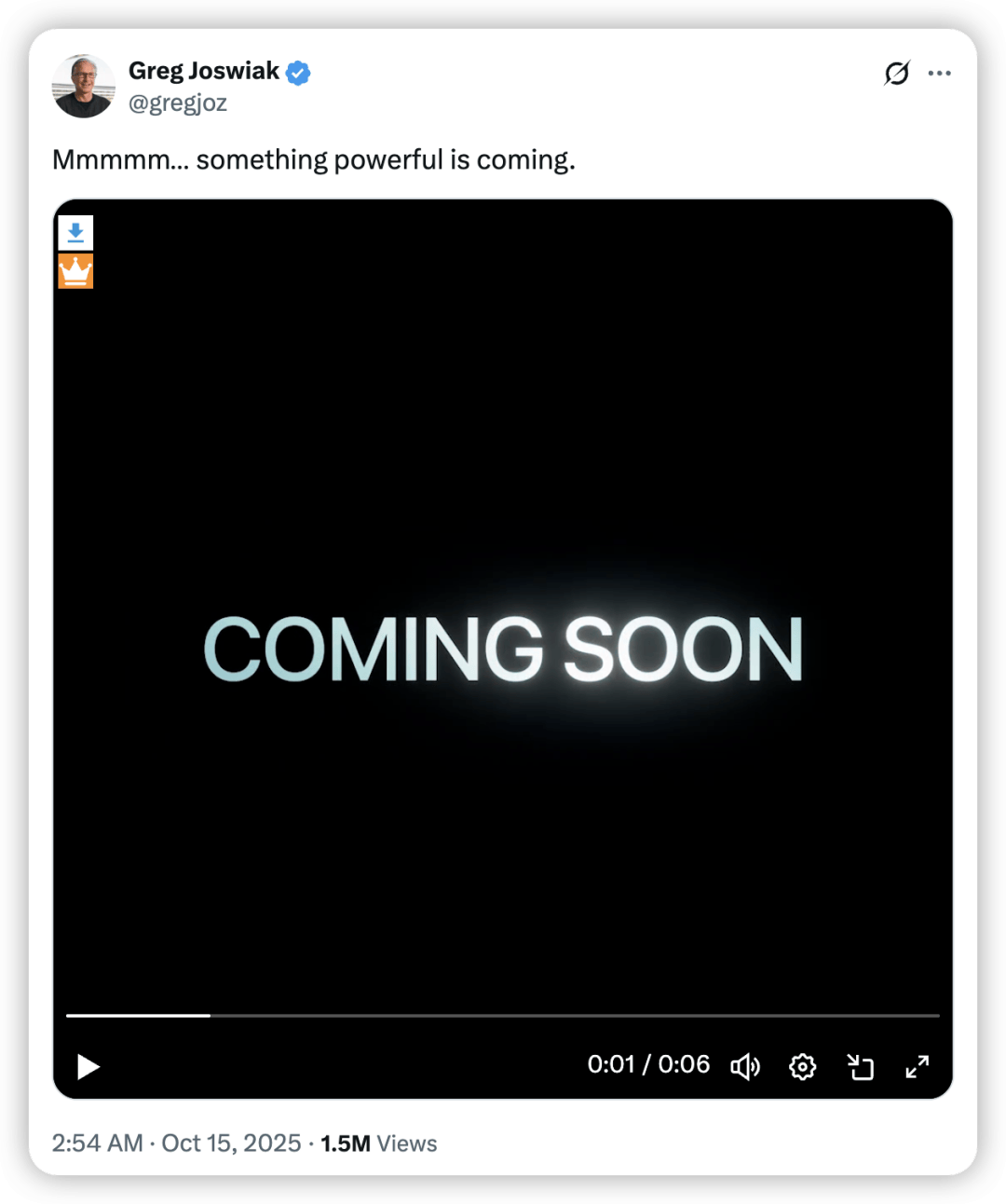Click the 2:54 AM timestamp link
Screen dimensions: 1006x1204
click(x=97, y=1142)
